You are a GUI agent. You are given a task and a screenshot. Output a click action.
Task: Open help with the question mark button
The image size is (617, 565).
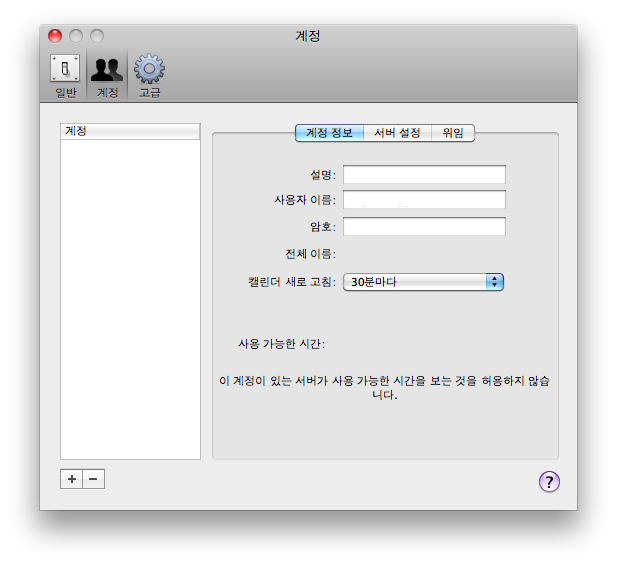point(549,482)
